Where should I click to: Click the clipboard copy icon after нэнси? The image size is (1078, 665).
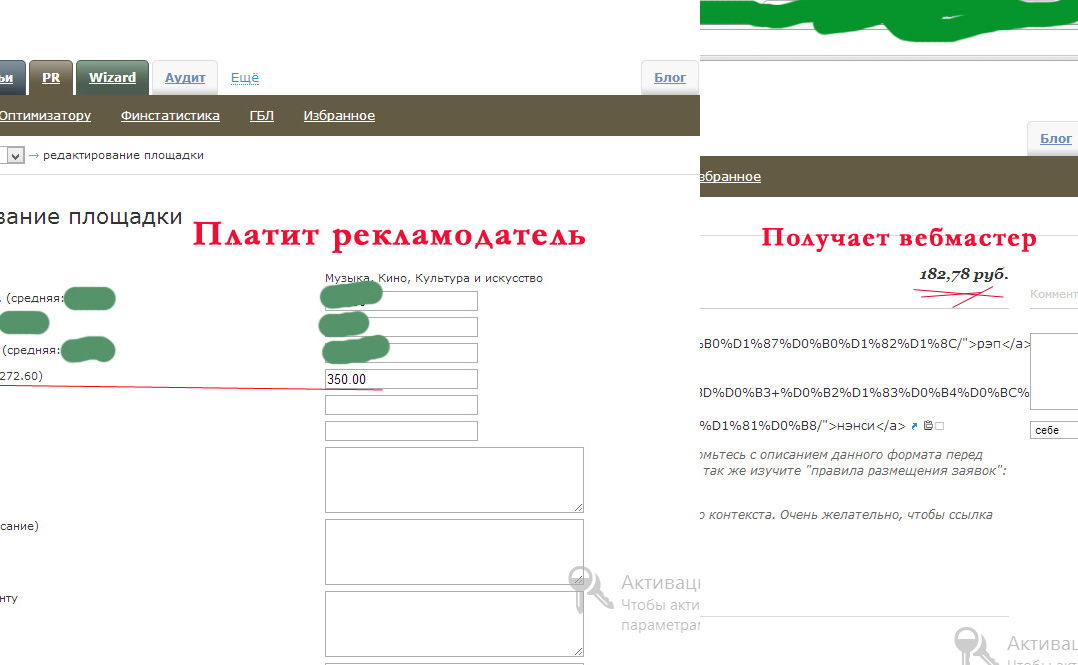(x=928, y=426)
